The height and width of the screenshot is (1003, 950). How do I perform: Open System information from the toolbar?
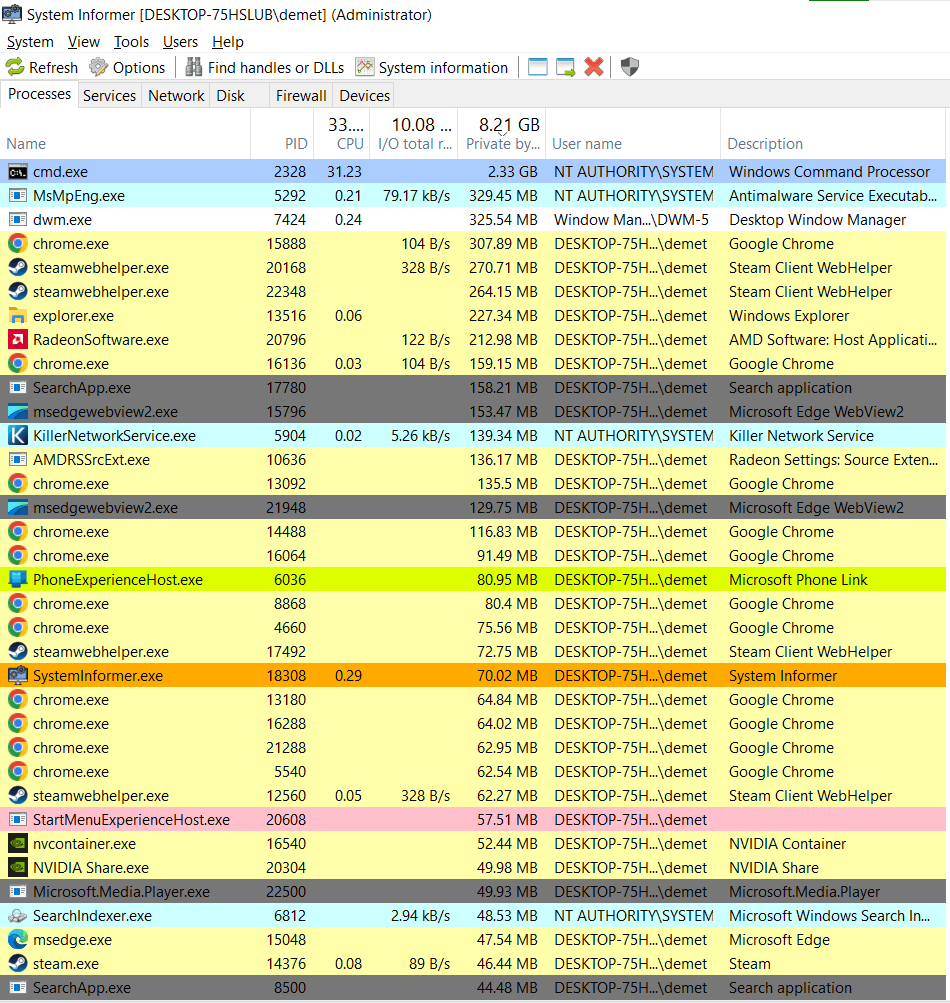[x=362, y=67]
